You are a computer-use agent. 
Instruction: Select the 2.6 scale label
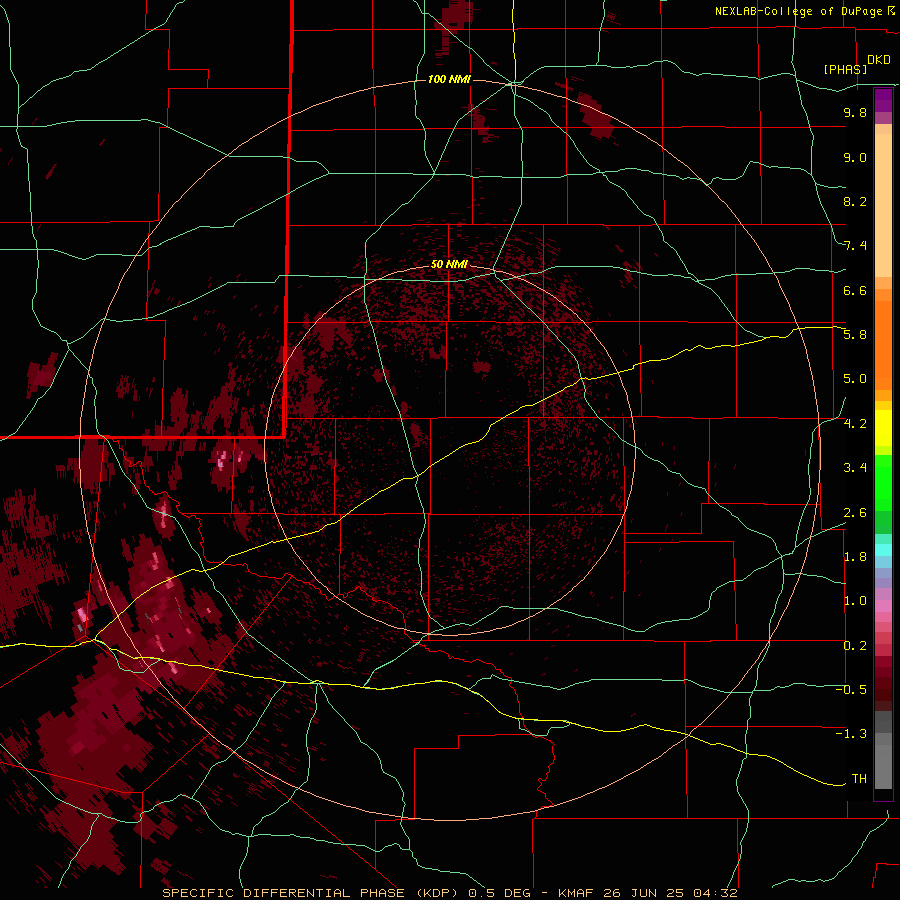pyautogui.click(x=855, y=513)
